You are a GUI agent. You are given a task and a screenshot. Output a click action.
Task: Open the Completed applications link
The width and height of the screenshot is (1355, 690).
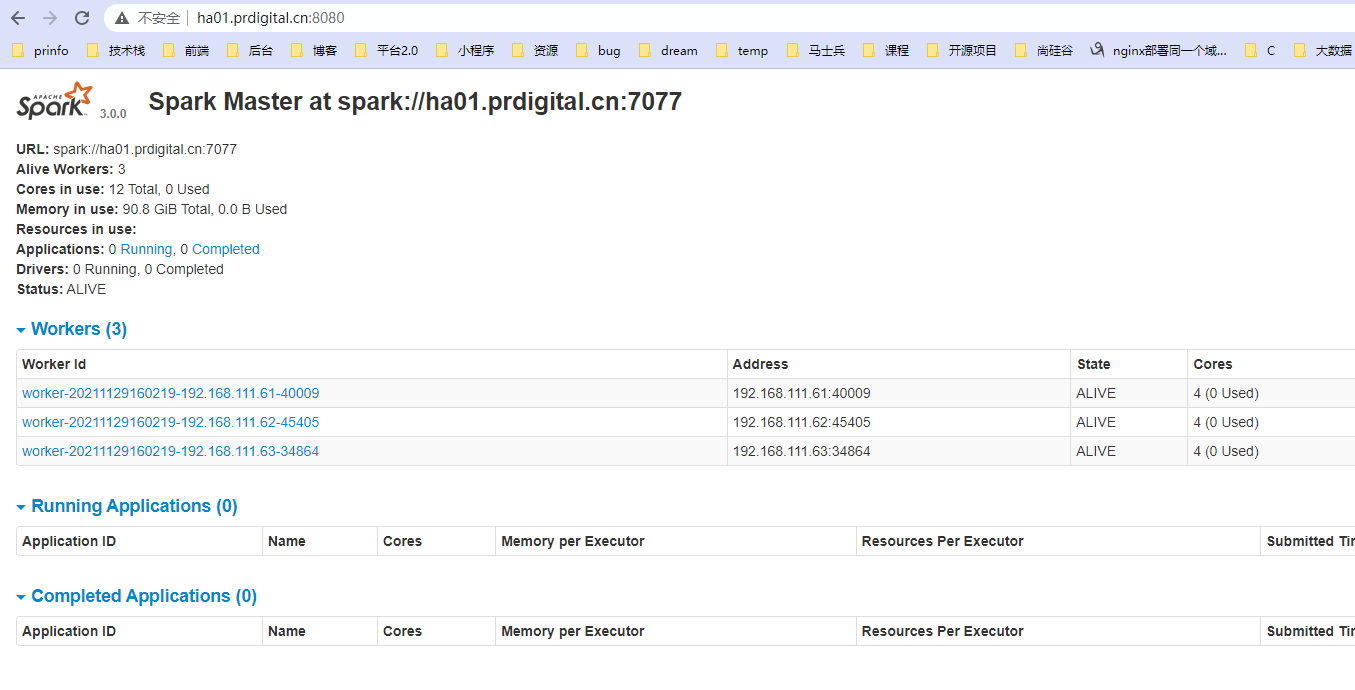(x=226, y=249)
